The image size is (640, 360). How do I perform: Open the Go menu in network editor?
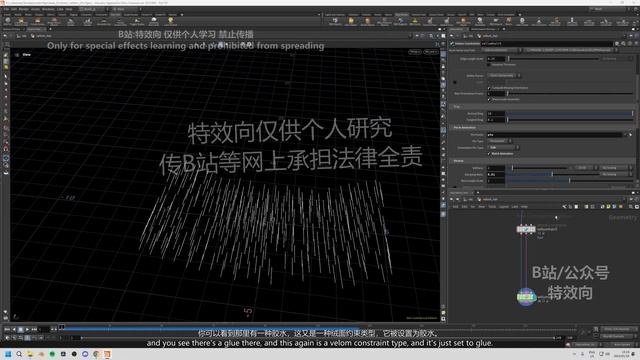tap(473, 207)
